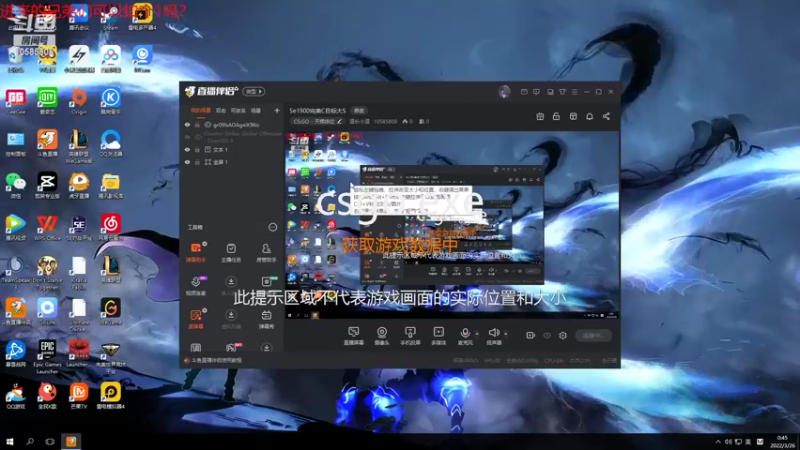Add a camera source in the bottom toolbar
This screenshot has width=800, height=450.
coord(382,336)
